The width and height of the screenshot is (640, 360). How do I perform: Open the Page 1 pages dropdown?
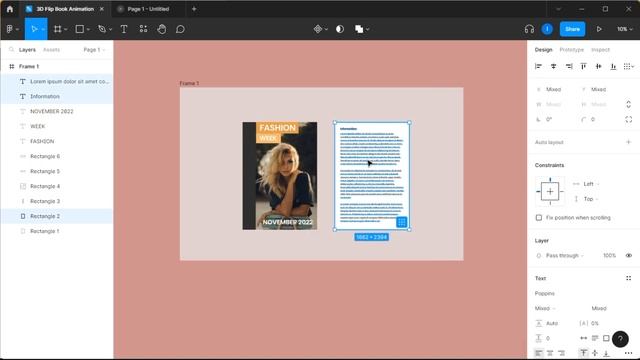[x=94, y=49]
